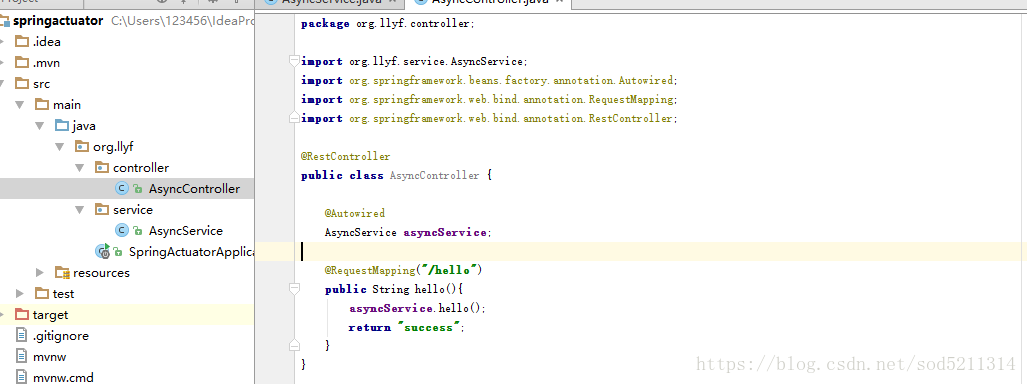Click the src folder icon
1027x384 pixels.
(22, 84)
